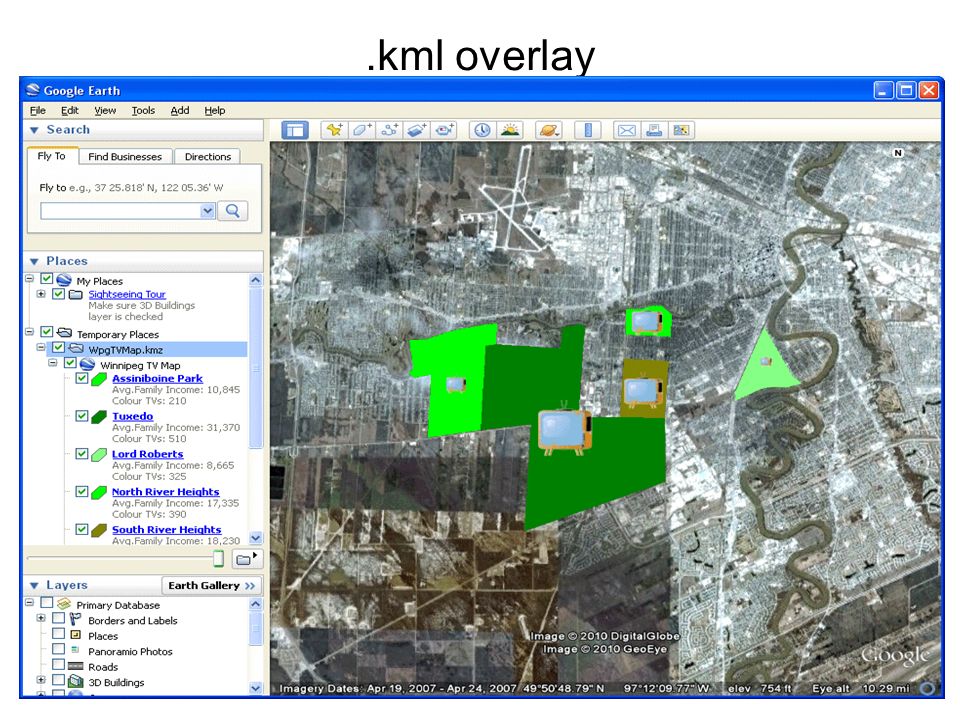Enable the Borders and Labels checkbox
The height and width of the screenshot is (720, 960).
(58, 618)
